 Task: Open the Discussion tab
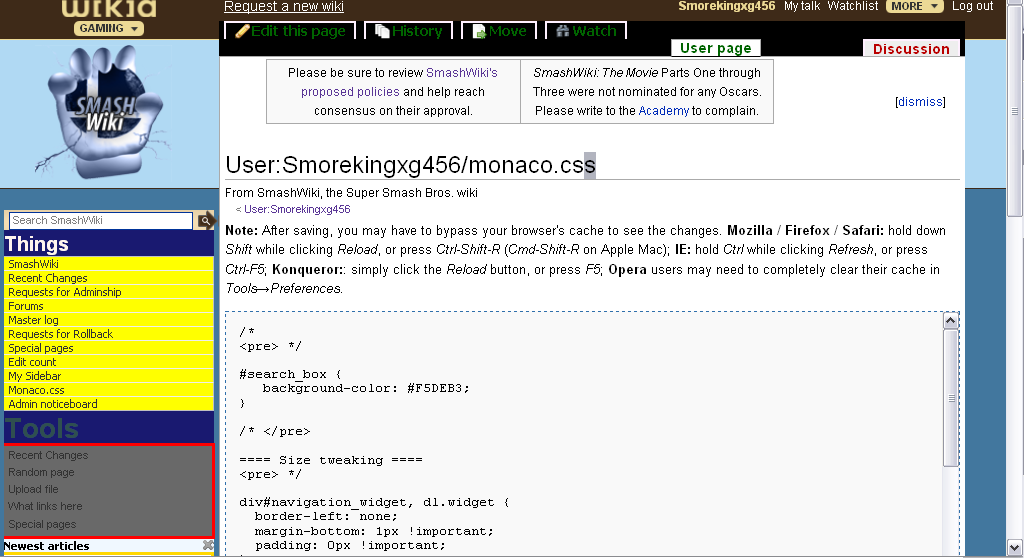coord(911,48)
